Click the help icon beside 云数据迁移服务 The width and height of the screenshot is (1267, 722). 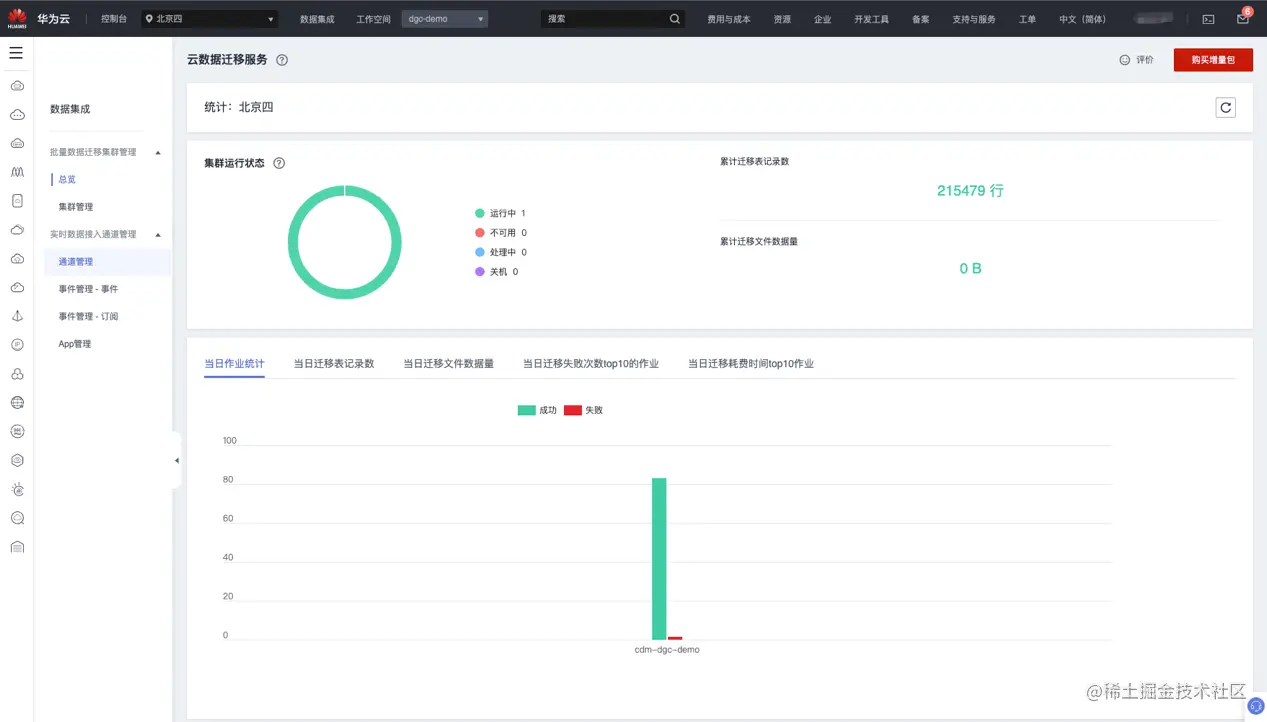click(282, 60)
